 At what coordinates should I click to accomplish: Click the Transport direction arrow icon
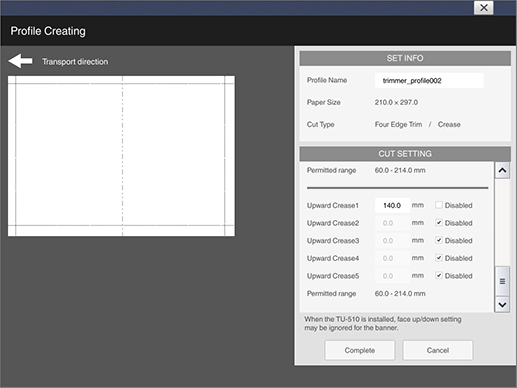point(20,61)
